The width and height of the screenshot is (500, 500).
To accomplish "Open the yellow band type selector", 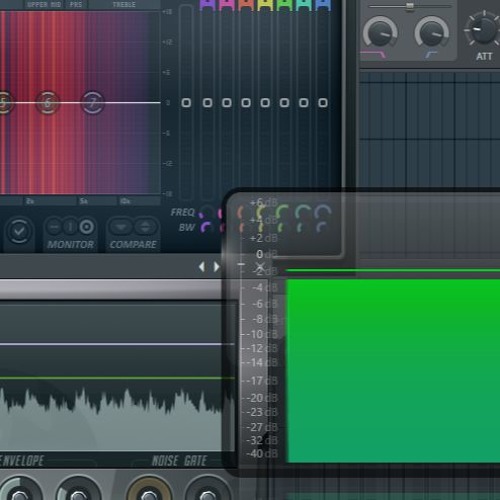I will point(265,5).
